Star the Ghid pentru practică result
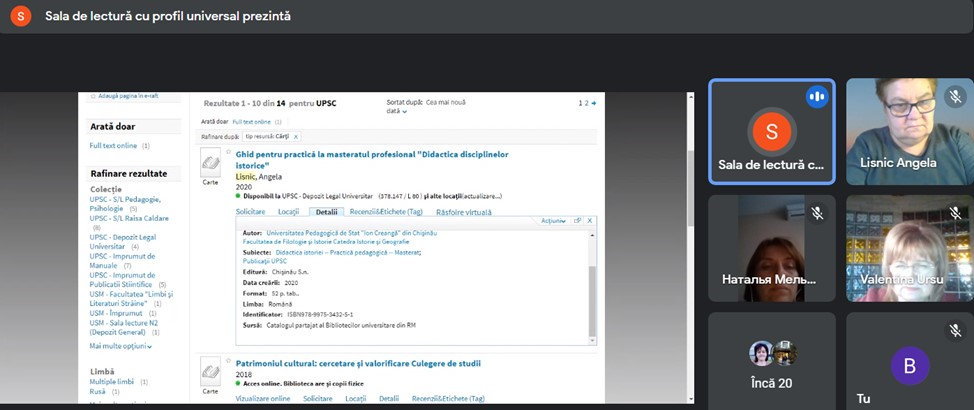This screenshot has width=974, height=410. [228, 152]
